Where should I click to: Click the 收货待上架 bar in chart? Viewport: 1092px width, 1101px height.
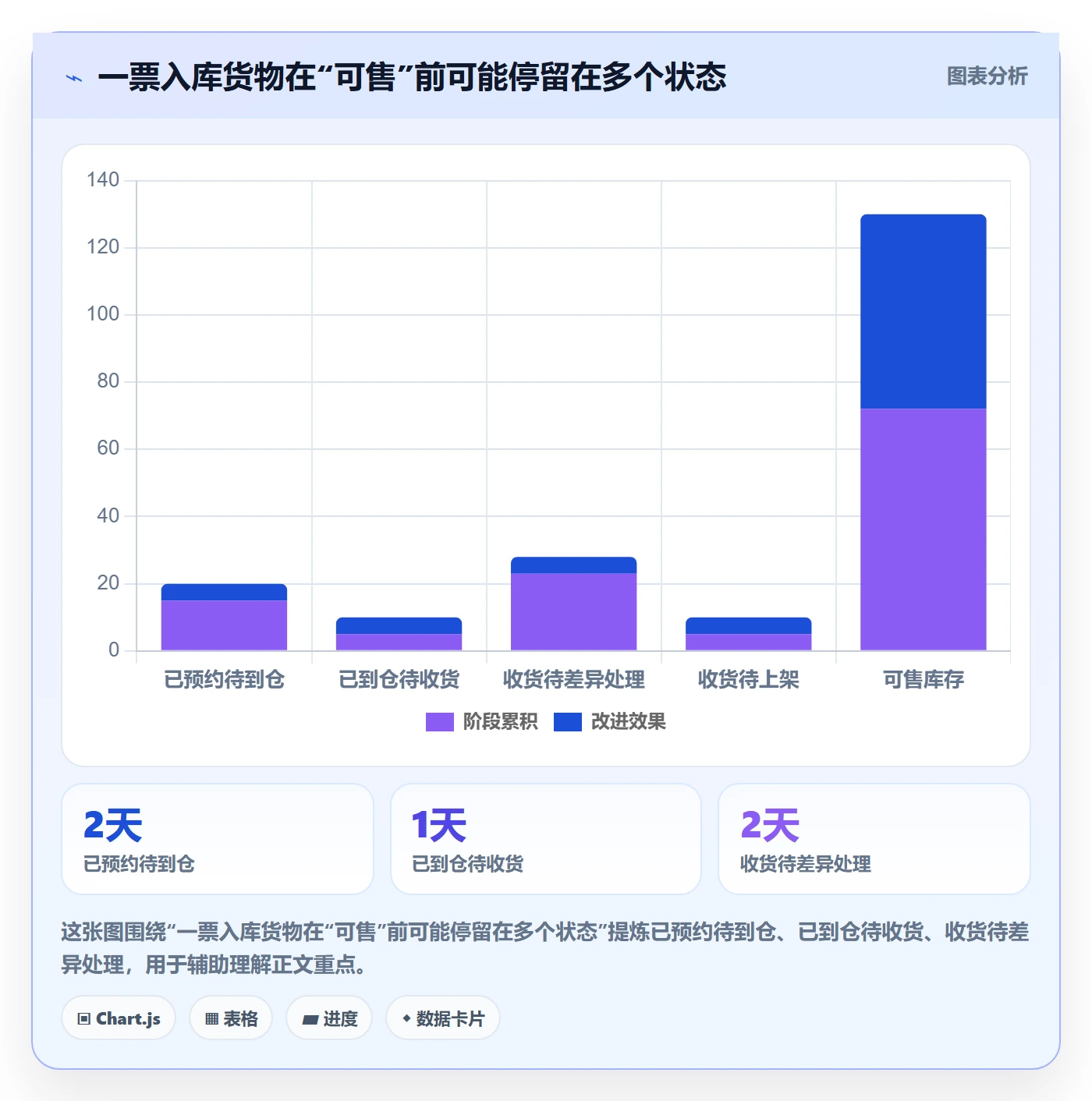tap(748, 634)
